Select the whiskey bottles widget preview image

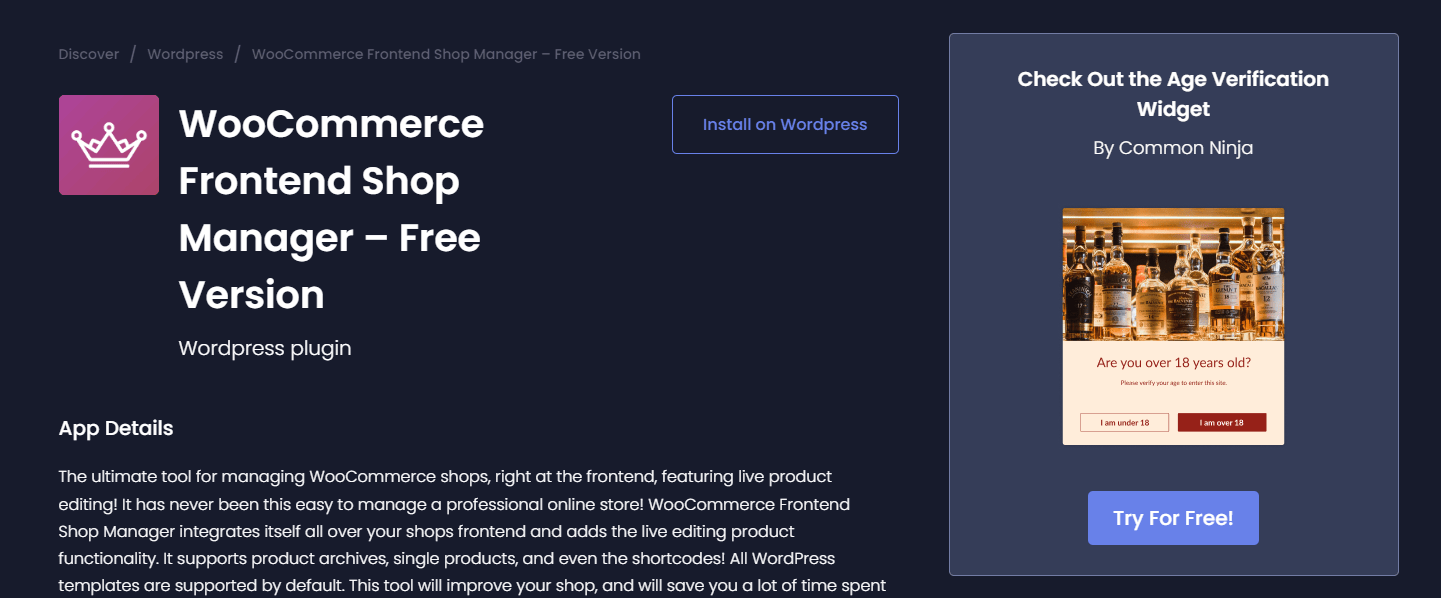point(1172,275)
